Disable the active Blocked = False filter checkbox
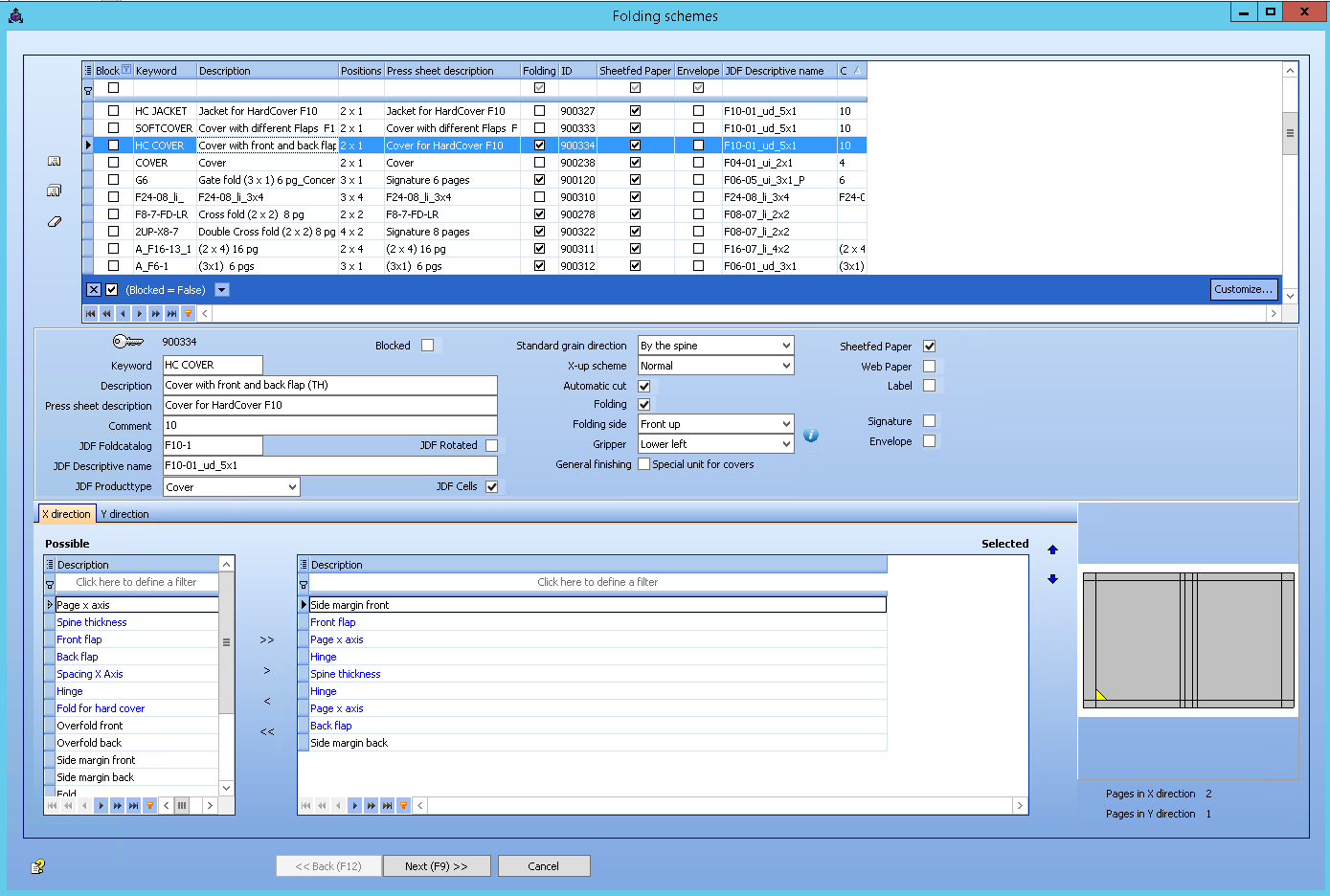Image resolution: width=1330 pixels, height=896 pixels. 112,290
